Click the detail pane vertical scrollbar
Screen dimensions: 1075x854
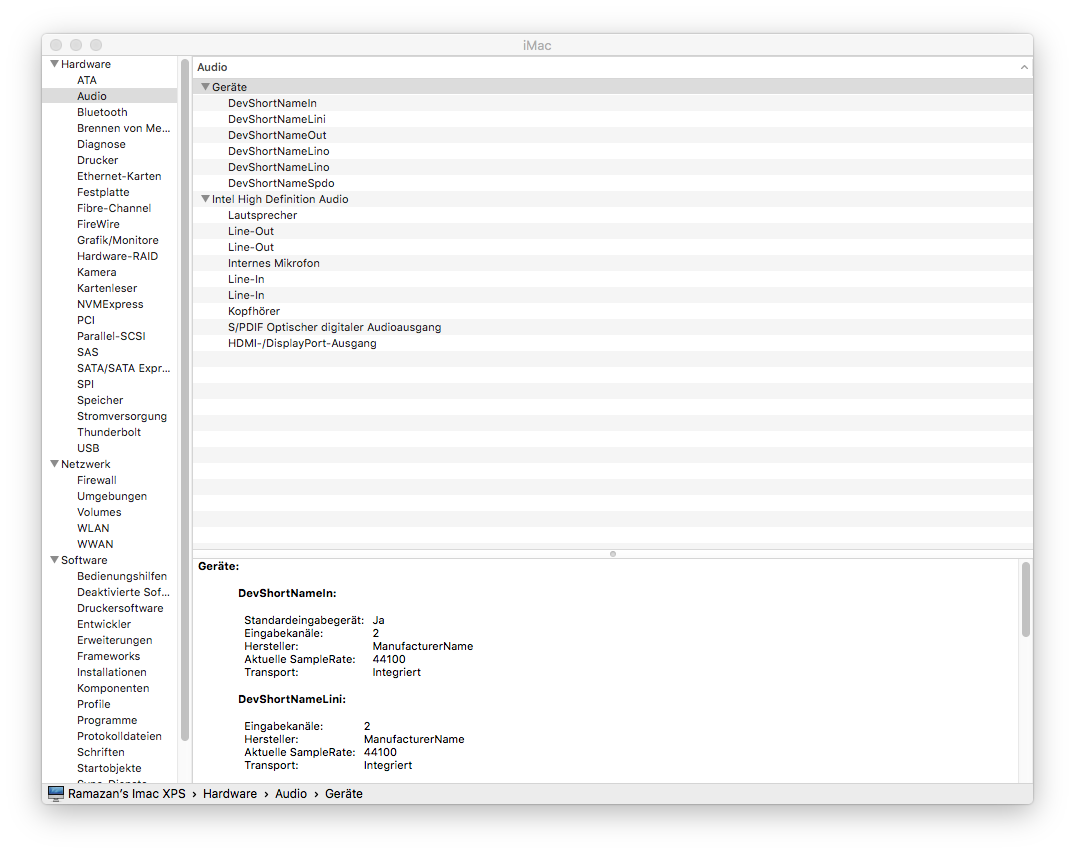(x=1026, y=600)
